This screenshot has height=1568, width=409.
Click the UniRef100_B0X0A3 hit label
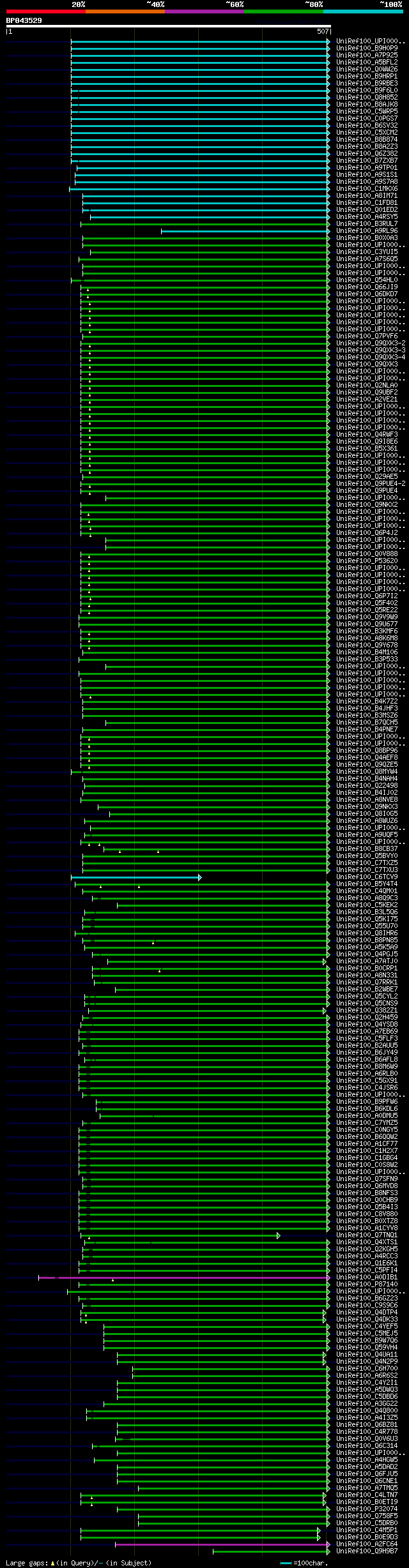pos(367,237)
